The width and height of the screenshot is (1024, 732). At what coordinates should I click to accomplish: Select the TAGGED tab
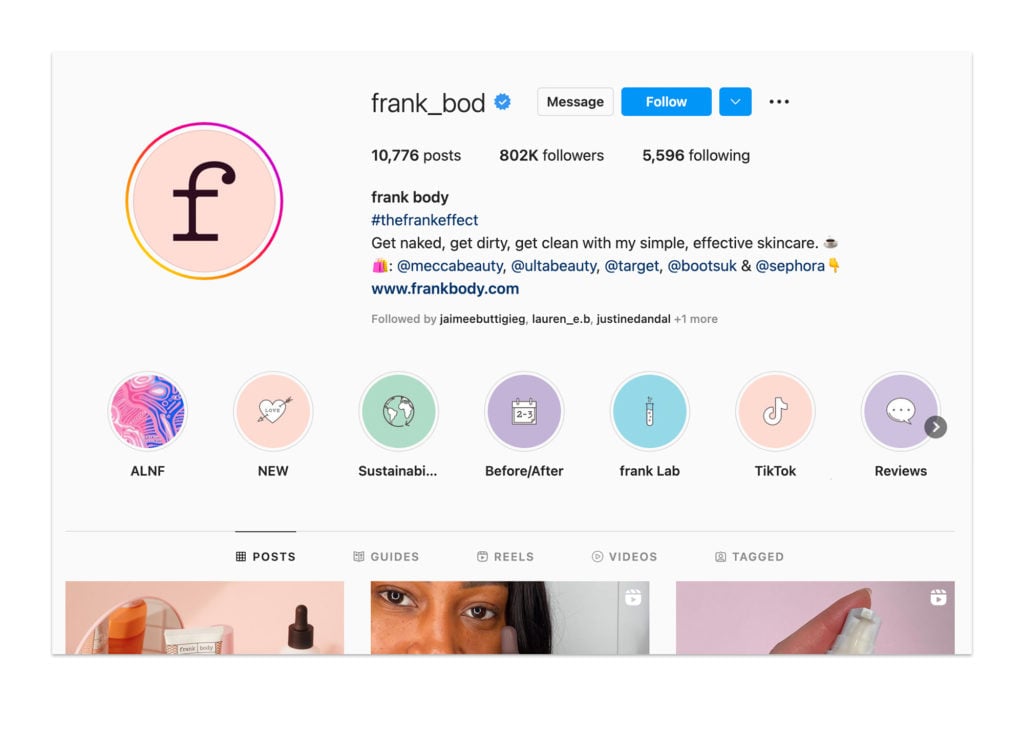pyautogui.click(x=749, y=556)
